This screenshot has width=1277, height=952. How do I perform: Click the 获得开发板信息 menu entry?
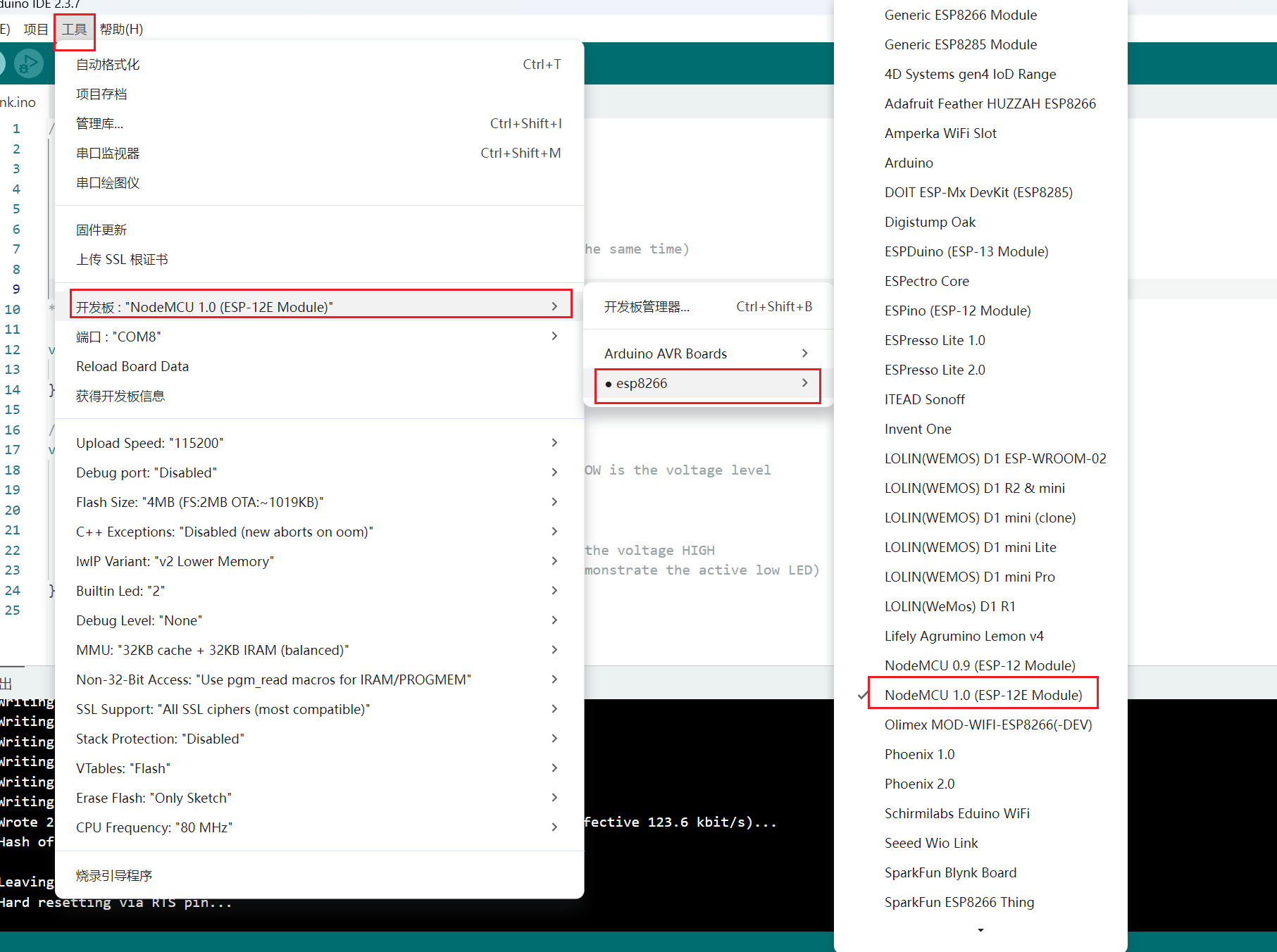(120, 396)
